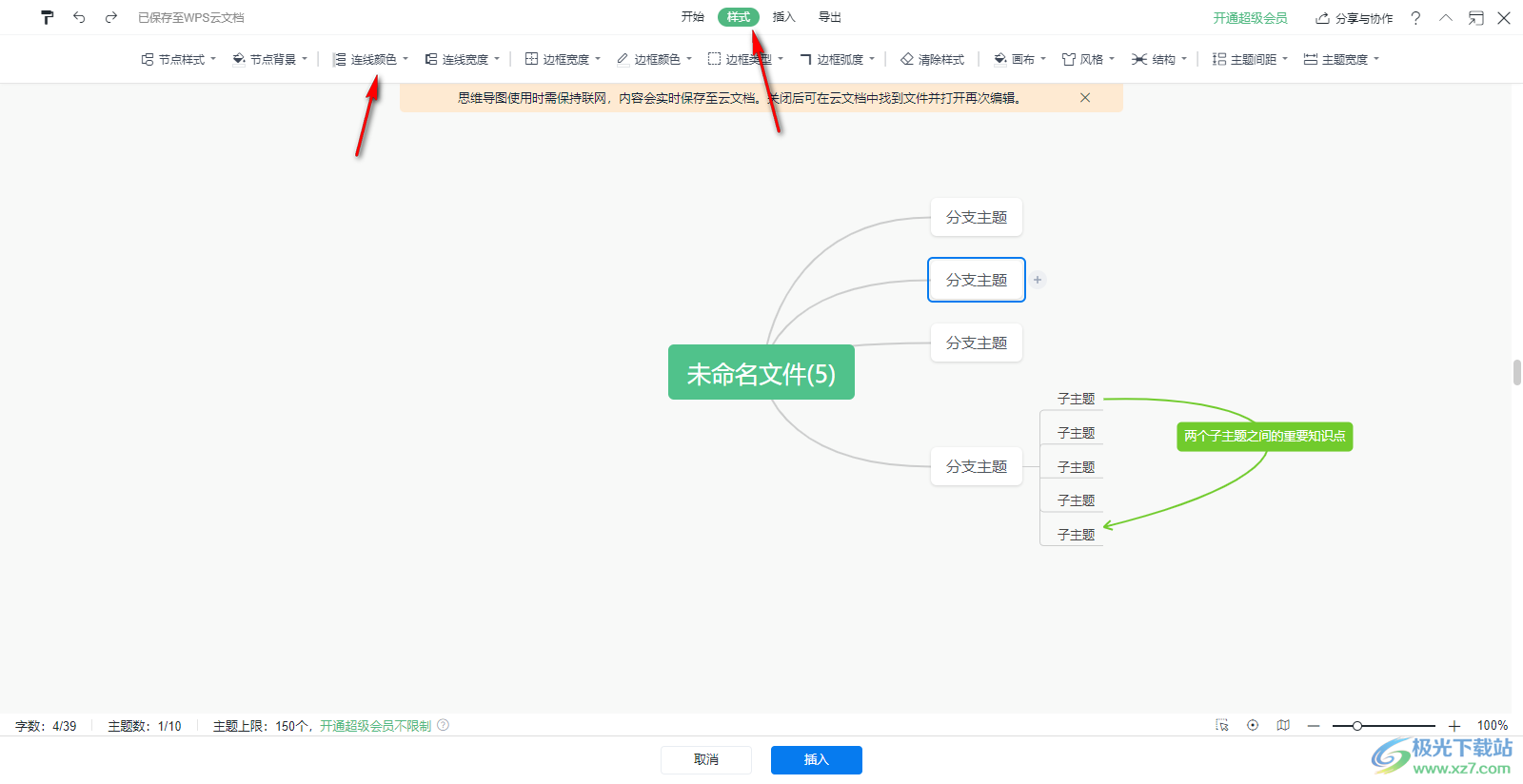Click the plus button beside selected branch
Screen dimensions: 1523x784
click(x=1038, y=280)
